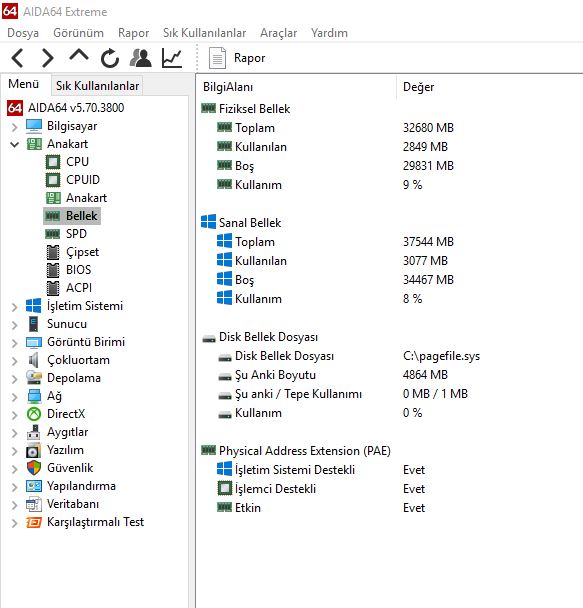Switch to the Menü tab
The height and width of the screenshot is (608, 583).
[24, 84]
